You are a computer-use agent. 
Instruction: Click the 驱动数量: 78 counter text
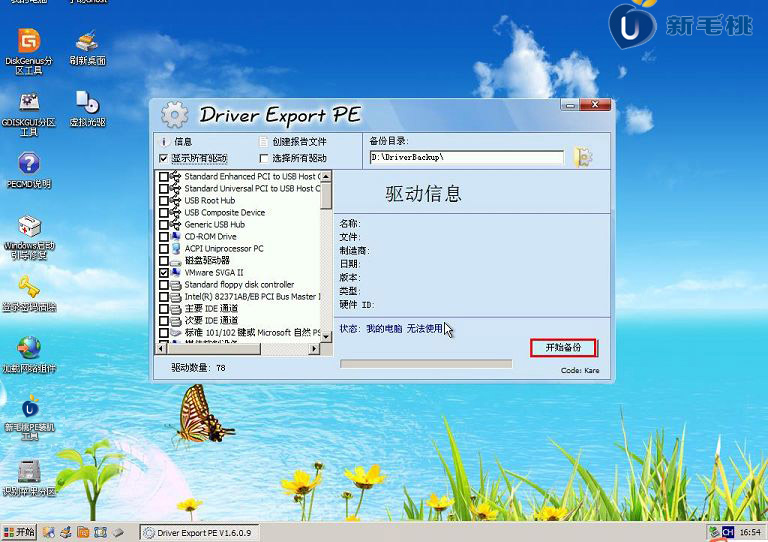(x=198, y=368)
